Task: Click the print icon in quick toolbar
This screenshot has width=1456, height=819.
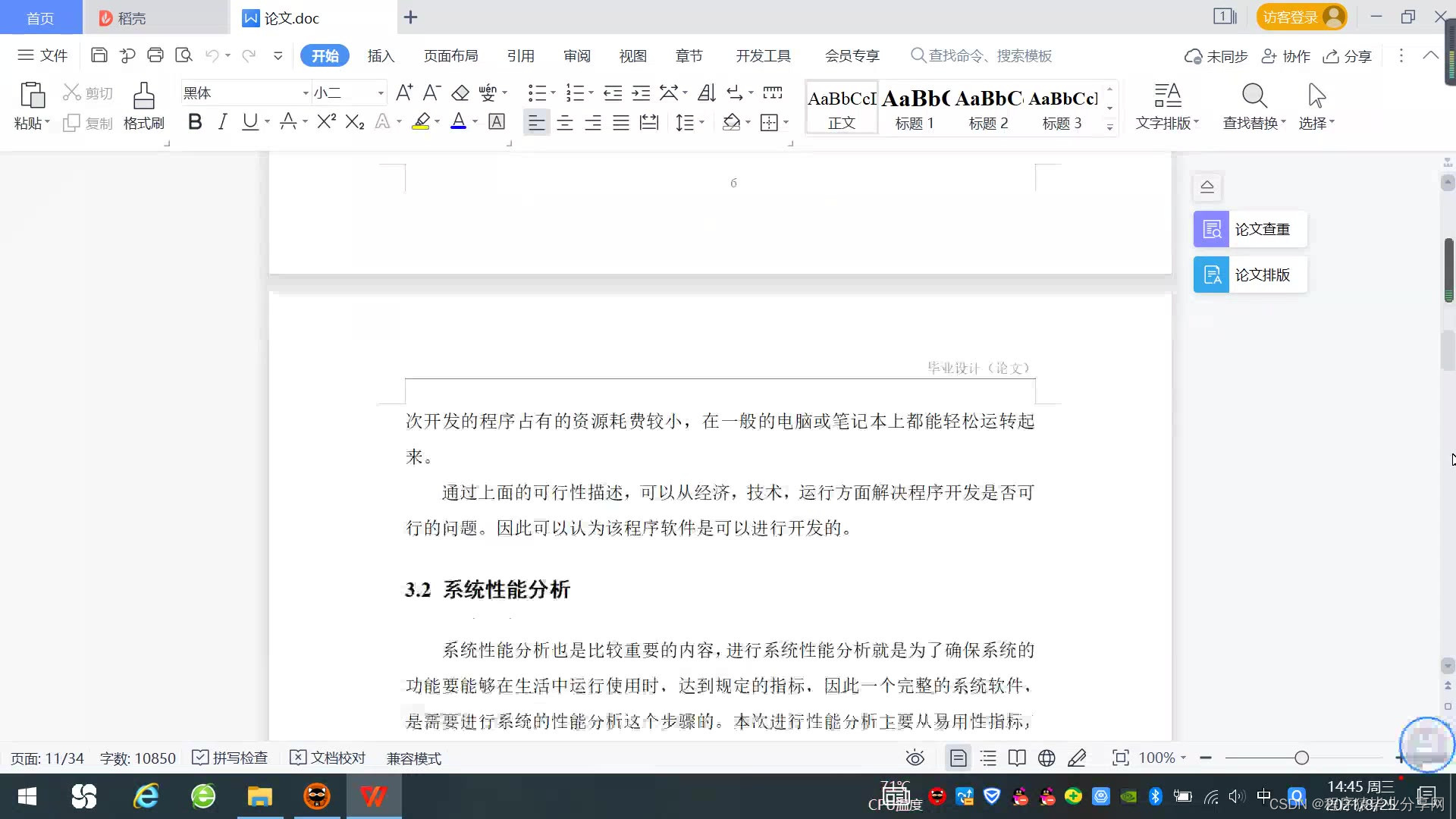Action: (155, 55)
